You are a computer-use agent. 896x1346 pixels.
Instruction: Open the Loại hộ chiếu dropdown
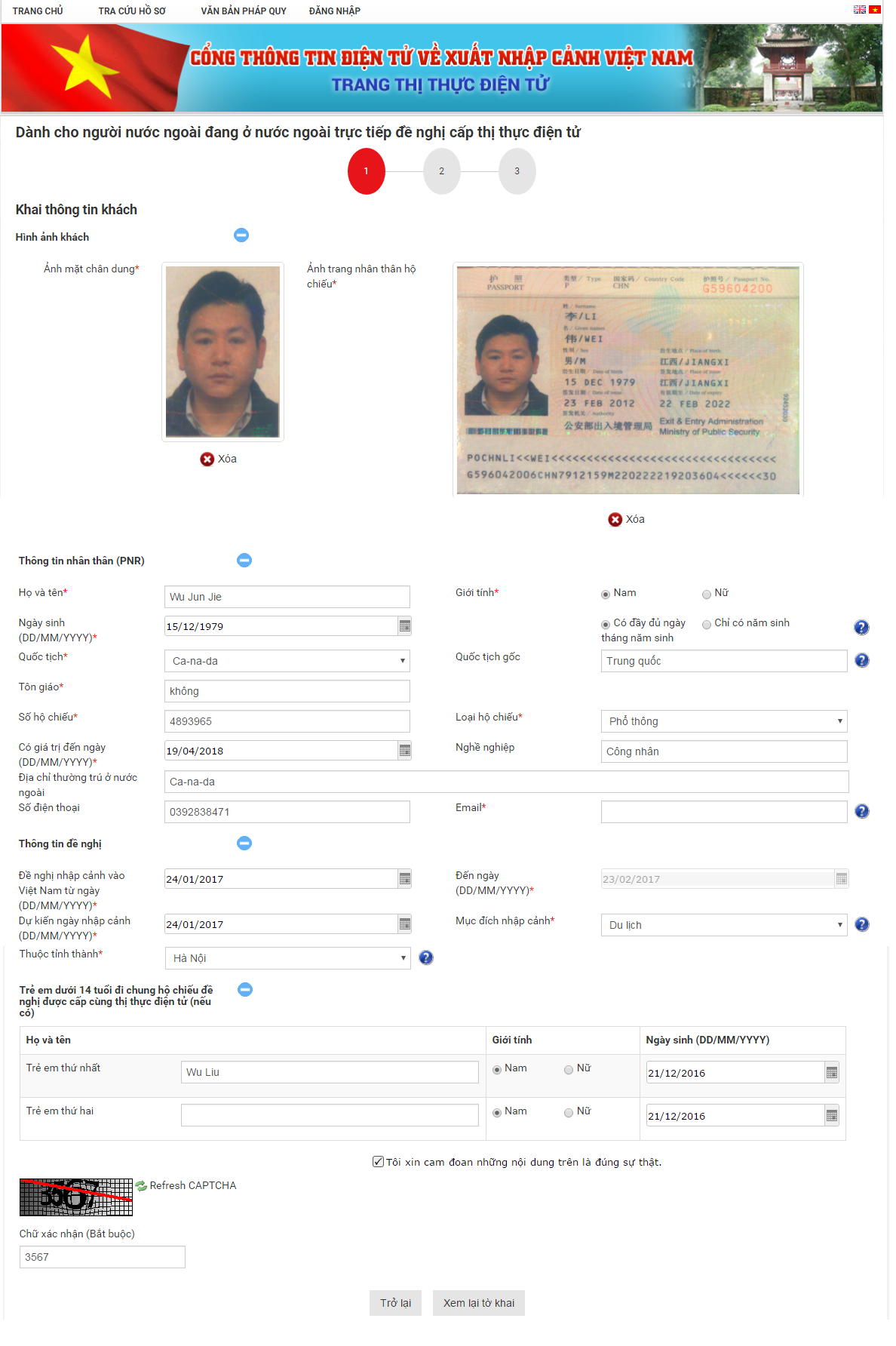coord(724,721)
